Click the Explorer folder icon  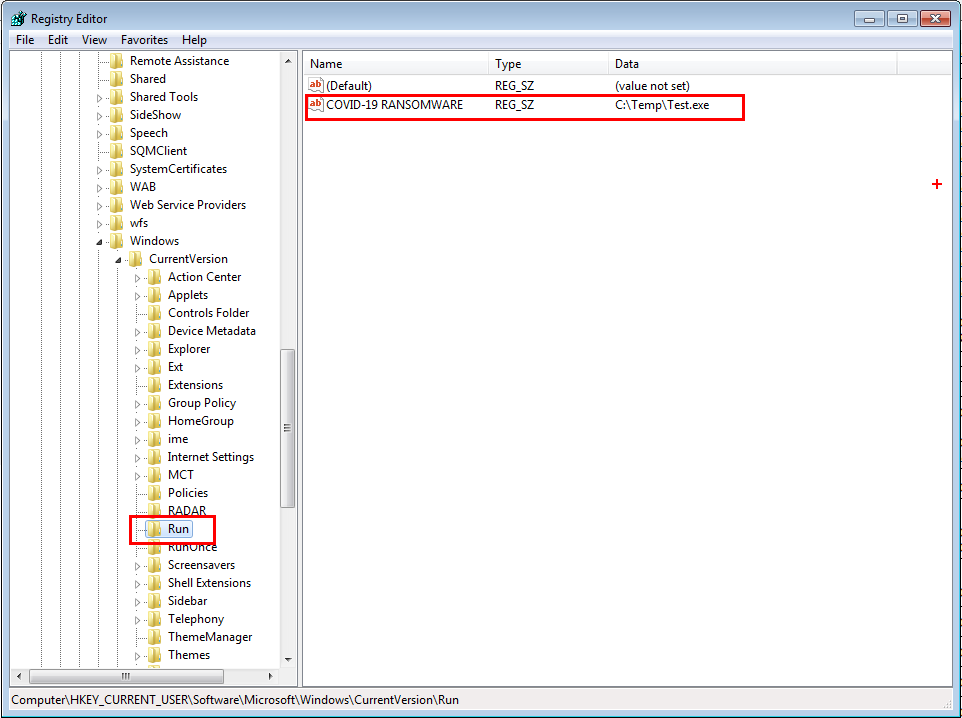(x=155, y=349)
